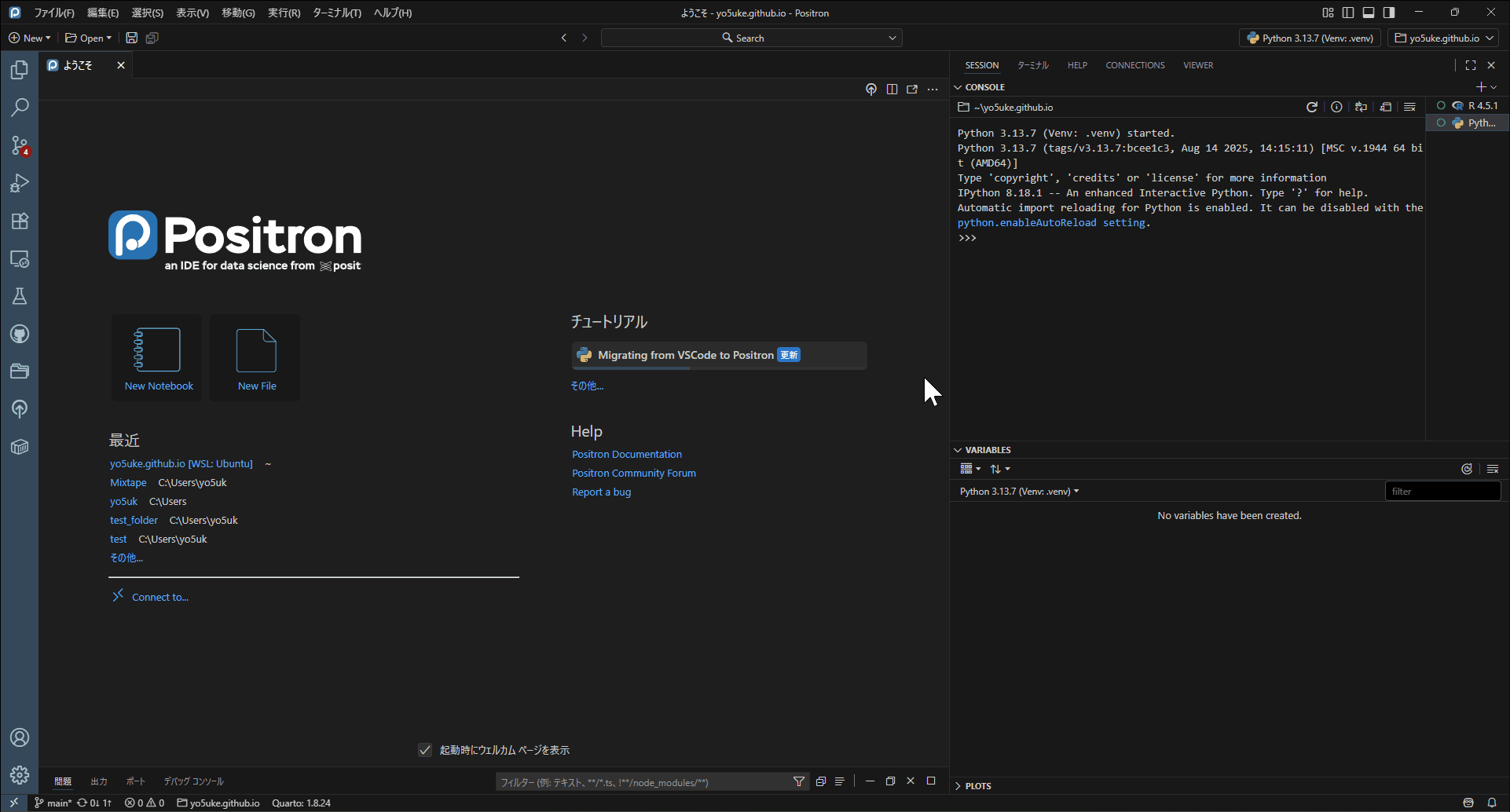Open the GitHub view in sidebar
Screen dimensions: 1510x812
point(20,334)
